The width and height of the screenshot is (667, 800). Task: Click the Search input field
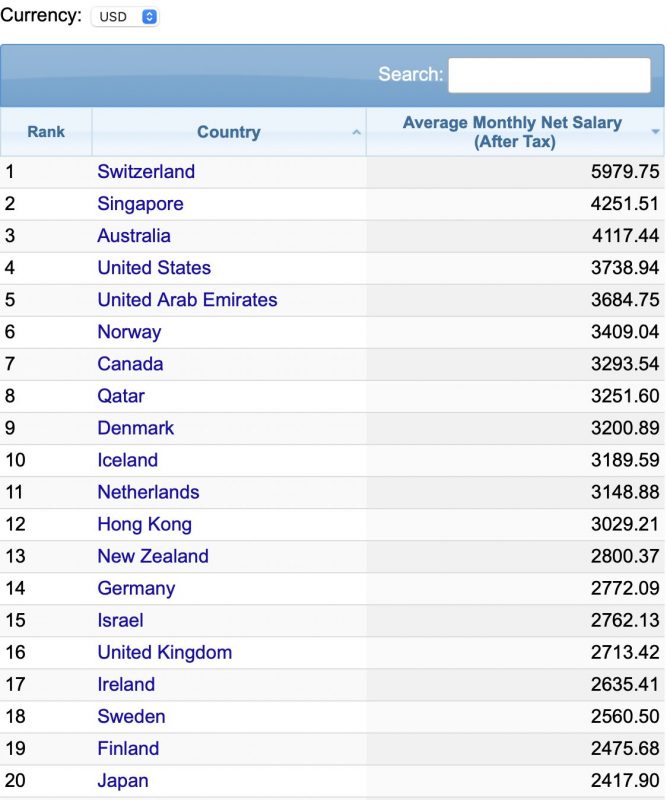click(549, 75)
